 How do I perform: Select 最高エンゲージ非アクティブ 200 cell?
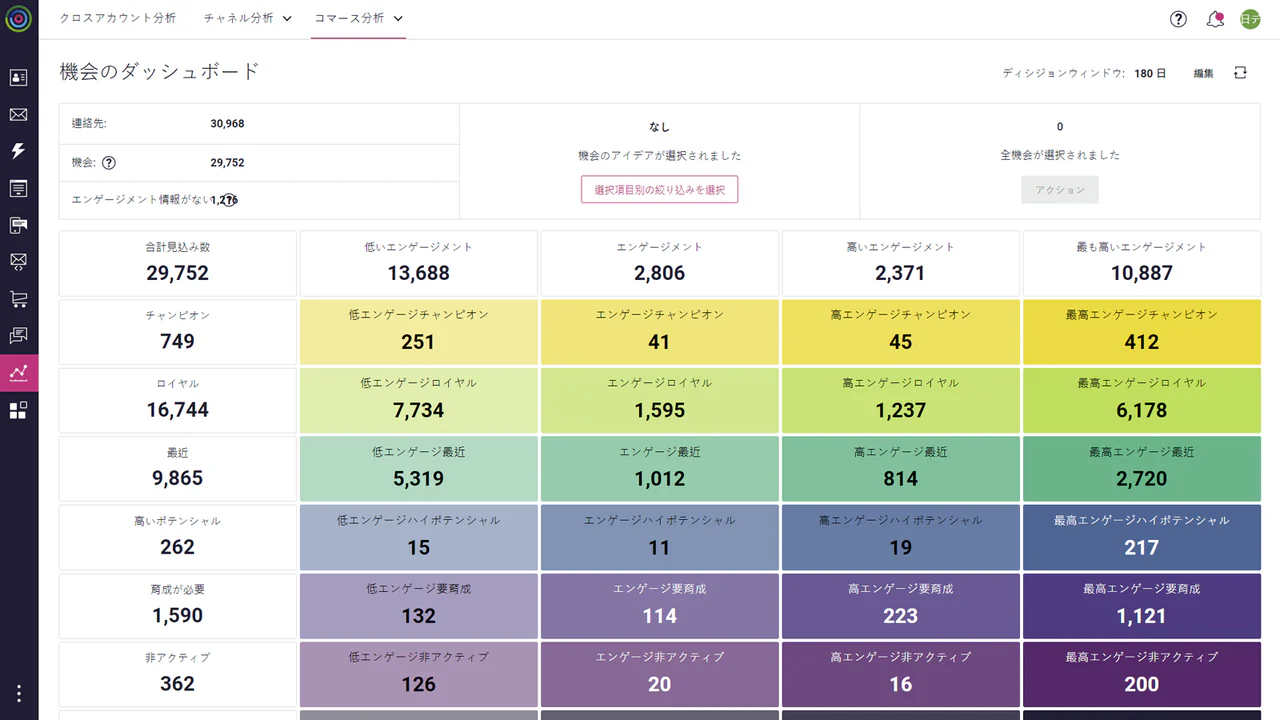pos(1142,674)
